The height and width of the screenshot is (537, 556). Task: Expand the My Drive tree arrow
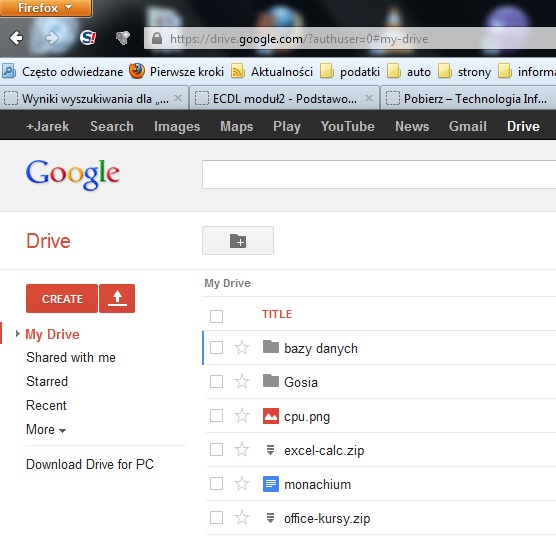click(17, 333)
